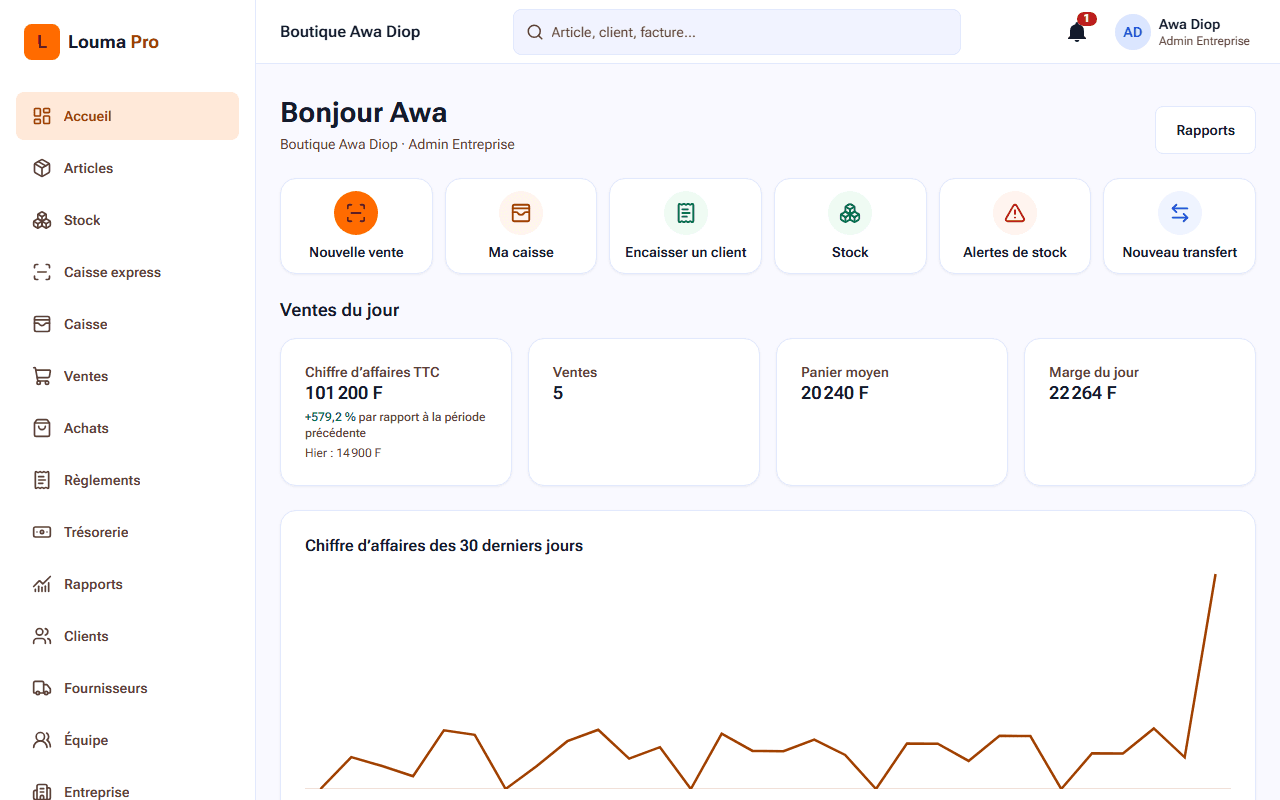Click Ma caisse register icon
Screen dimensions: 1280x800
click(x=521, y=213)
